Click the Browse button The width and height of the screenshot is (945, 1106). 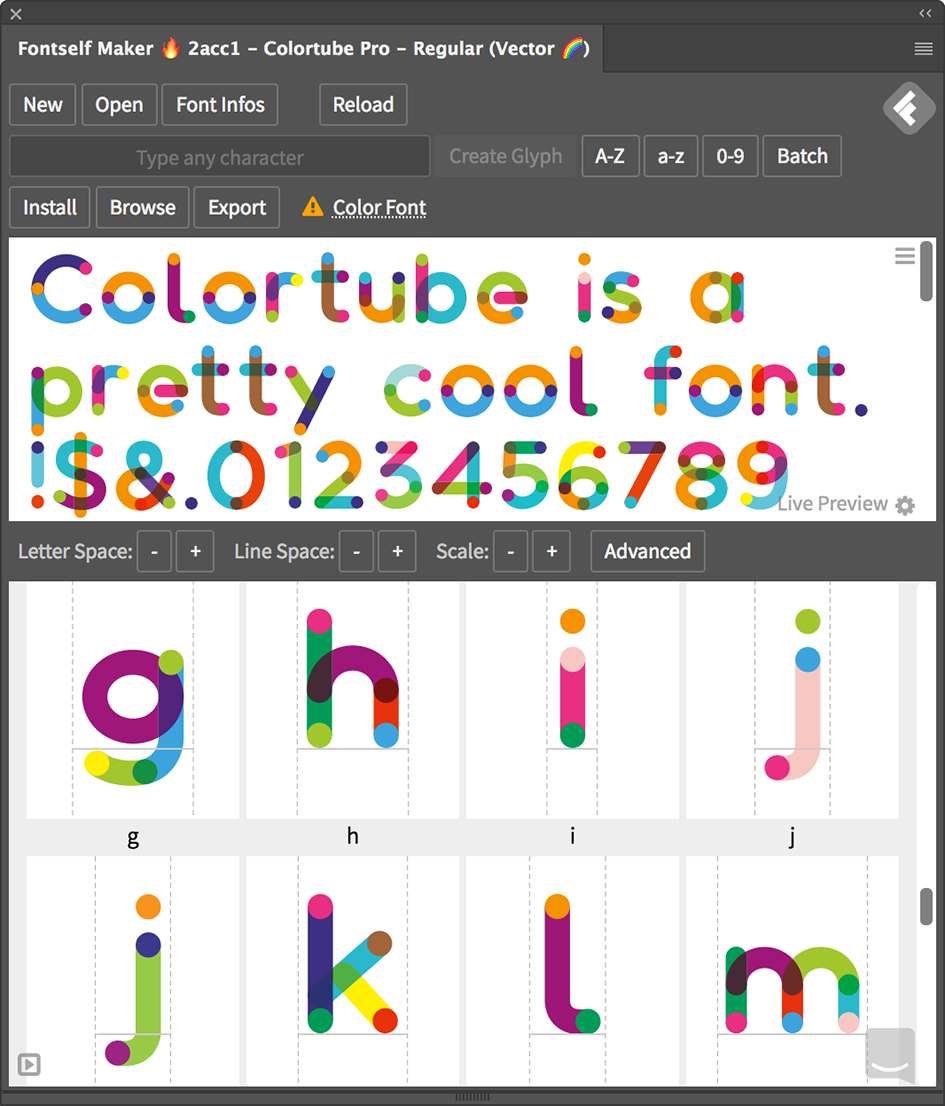coord(142,207)
